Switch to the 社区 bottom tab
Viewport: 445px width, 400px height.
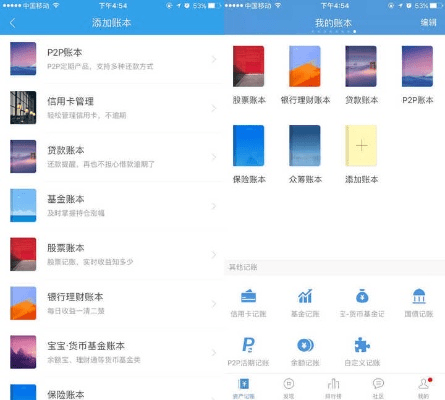(x=378, y=388)
